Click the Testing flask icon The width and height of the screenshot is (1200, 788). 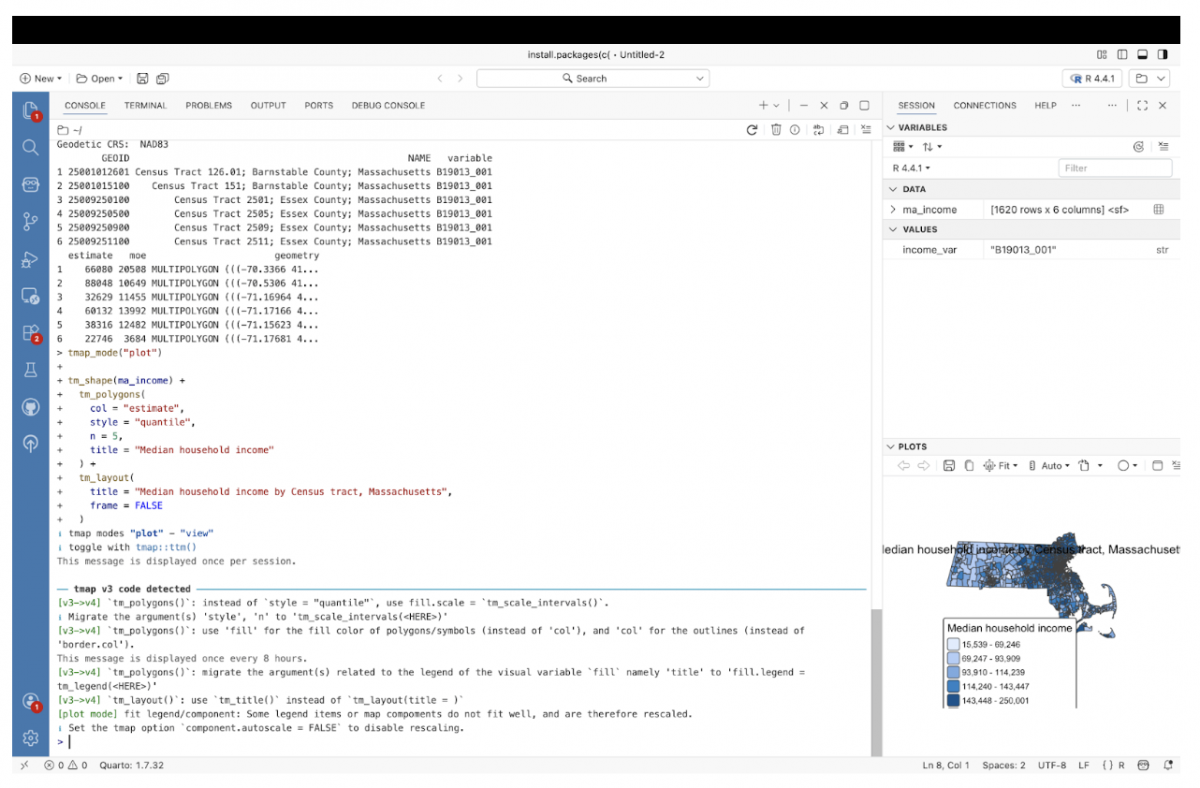click(x=30, y=370)
